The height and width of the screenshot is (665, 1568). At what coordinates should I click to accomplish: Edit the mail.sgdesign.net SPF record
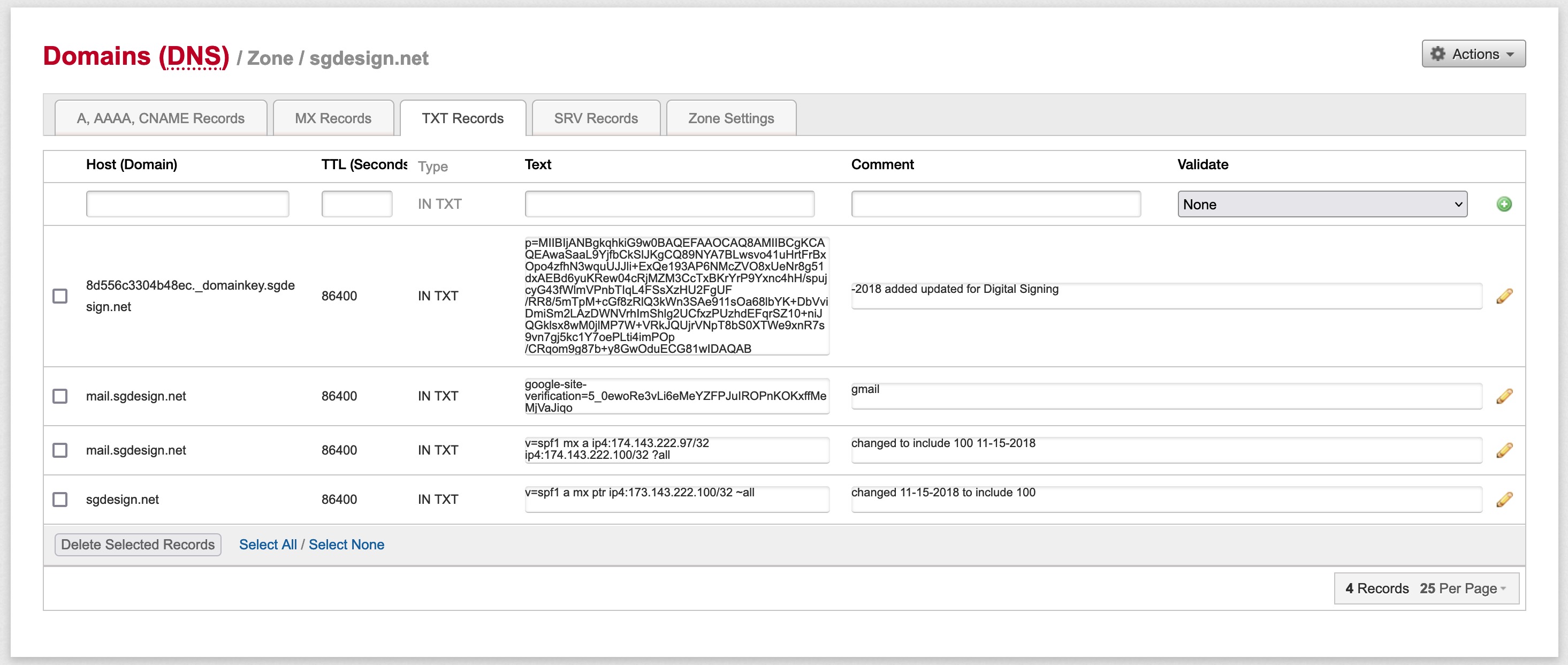click(x=1503, y=450)
